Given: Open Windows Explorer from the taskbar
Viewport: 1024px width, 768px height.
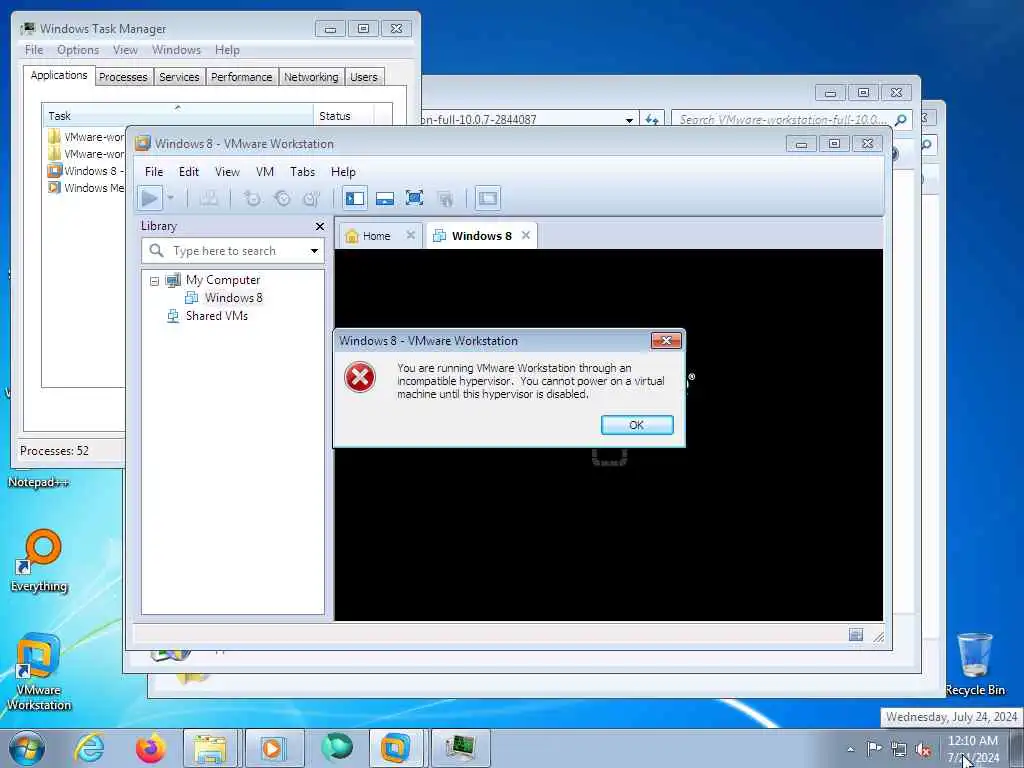Looking at the screenshot, I should [x=210, y=748].
